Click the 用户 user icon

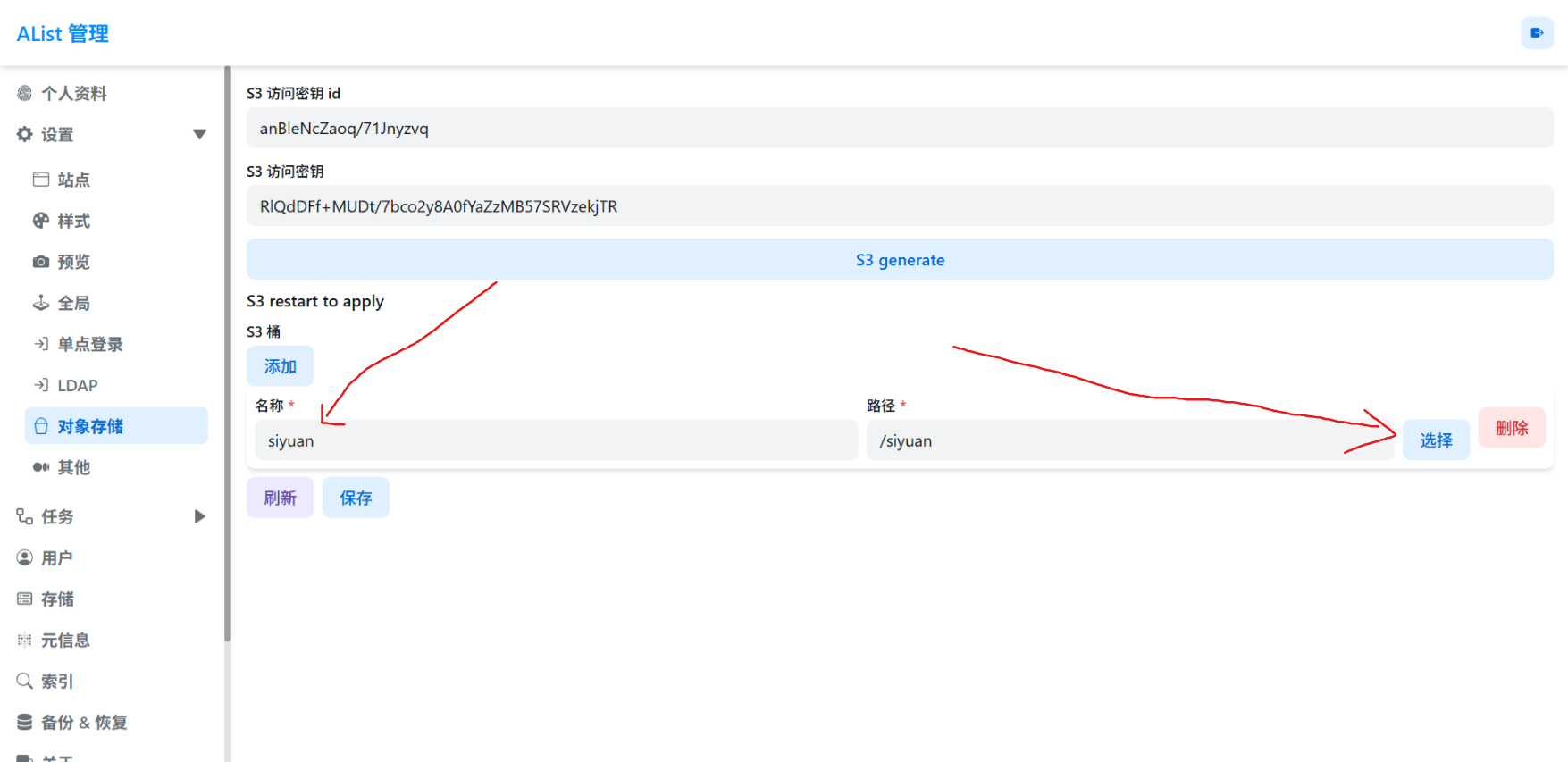click(24, 557)
